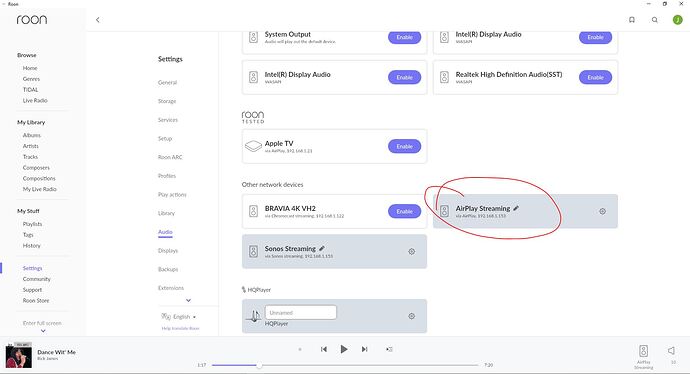Open volume speaker control in footer

pos(672,351)
